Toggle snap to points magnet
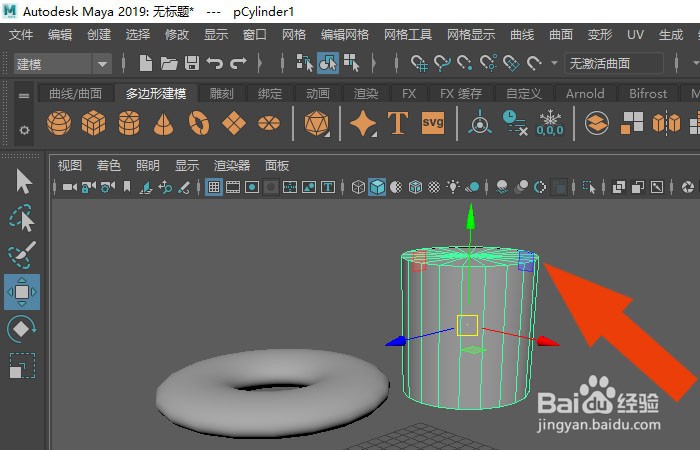The height and width of the screenshot is (450, 700). click(x=465, y=63)
